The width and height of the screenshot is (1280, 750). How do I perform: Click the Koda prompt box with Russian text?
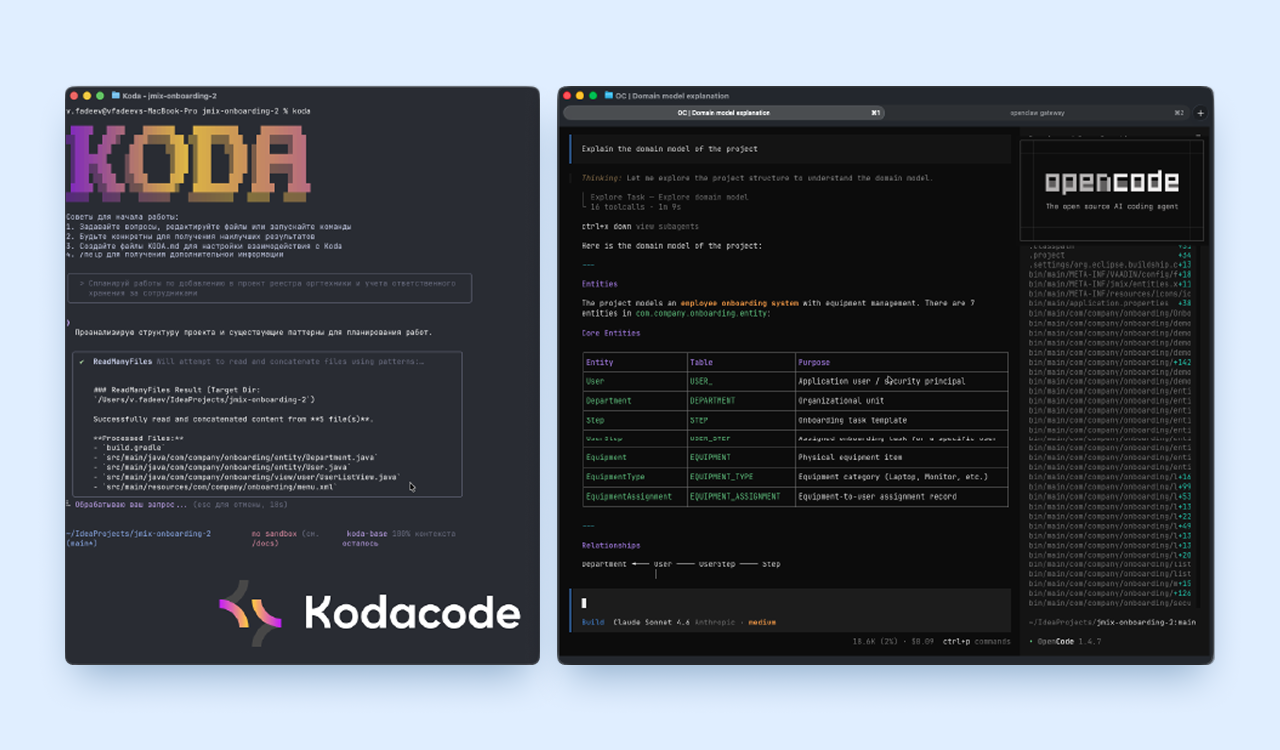coord(268,289)
